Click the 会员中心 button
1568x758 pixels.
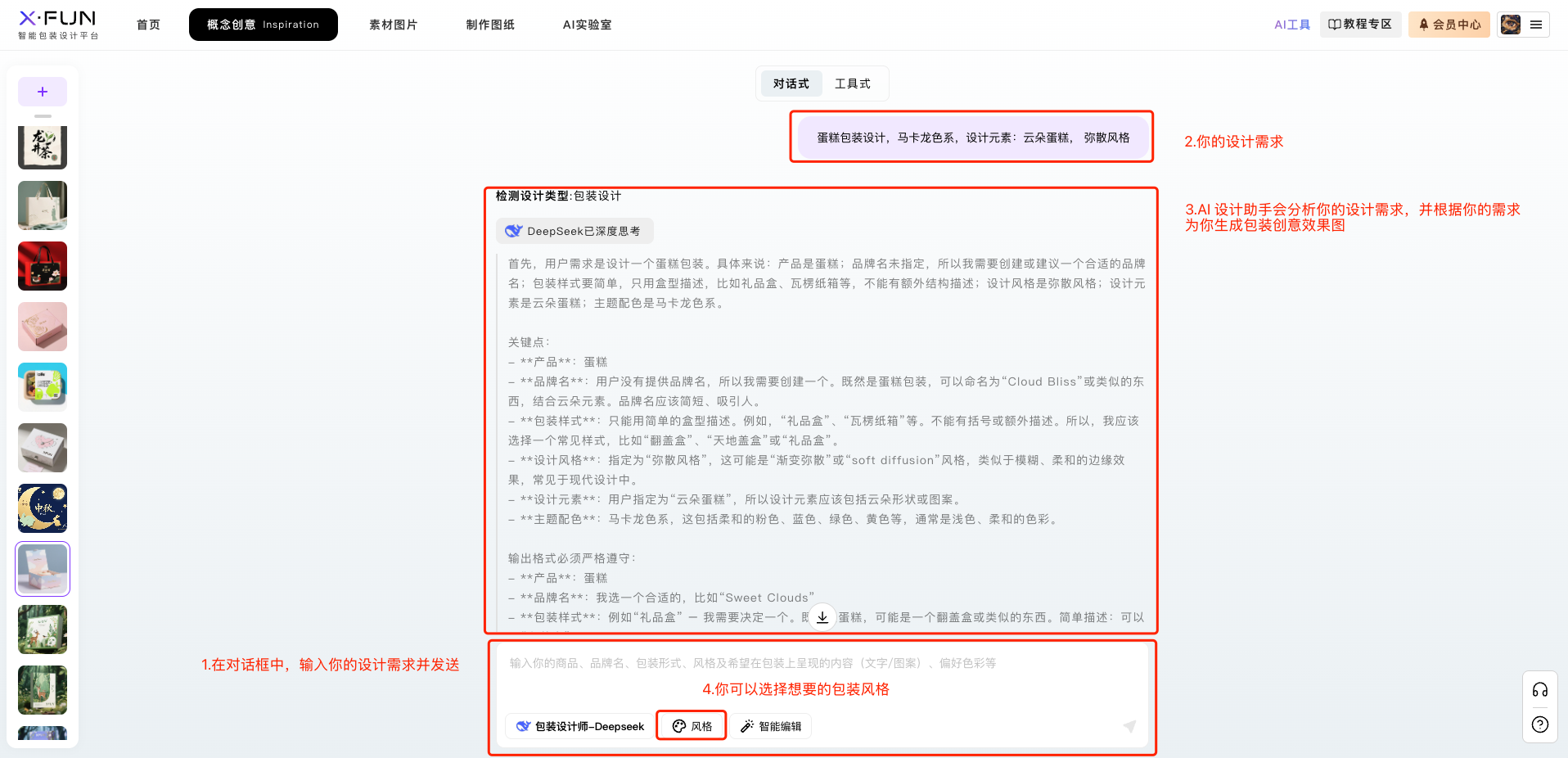1449,25
